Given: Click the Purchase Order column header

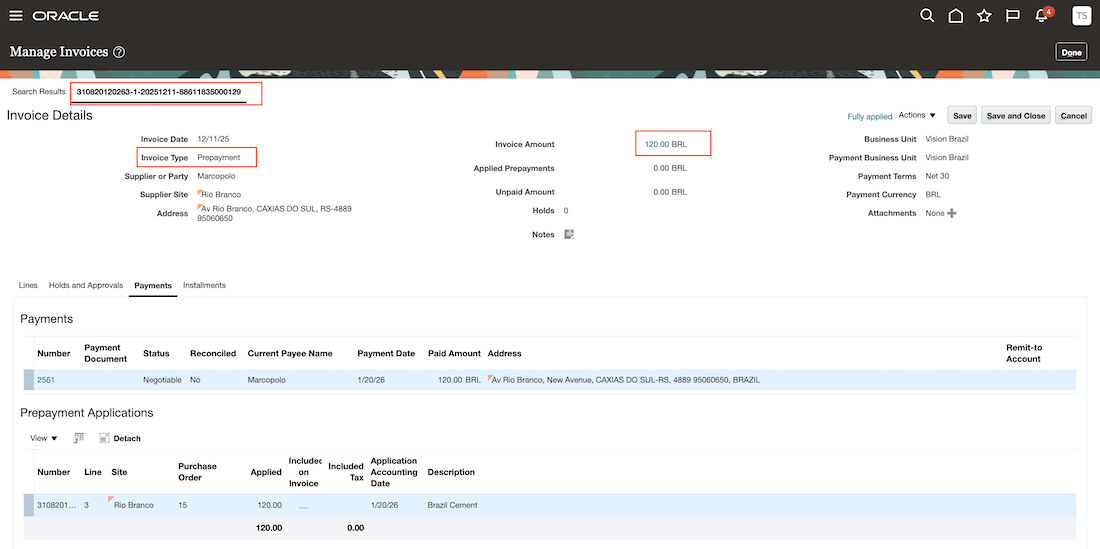Looking at the screenshot, I should [x=197, y=472].
